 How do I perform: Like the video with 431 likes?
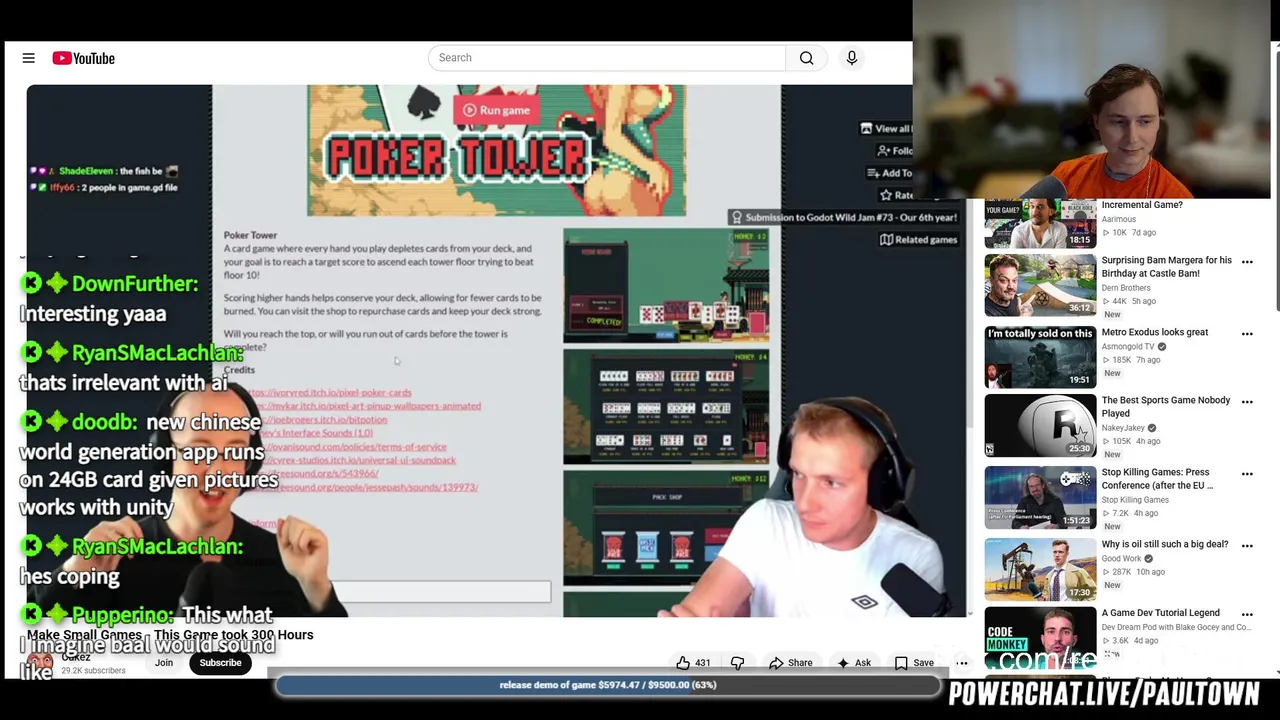tap(692, 663)
